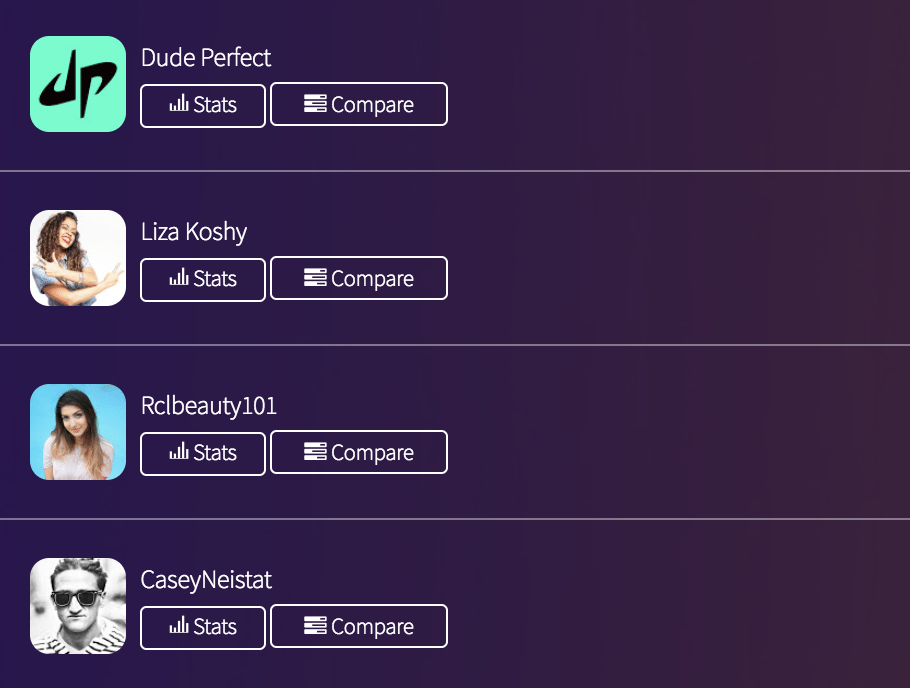Click CaseyNeistat's black-and-white avatar
The height and width of the screenshot is (688, 910).
[78, 606]
